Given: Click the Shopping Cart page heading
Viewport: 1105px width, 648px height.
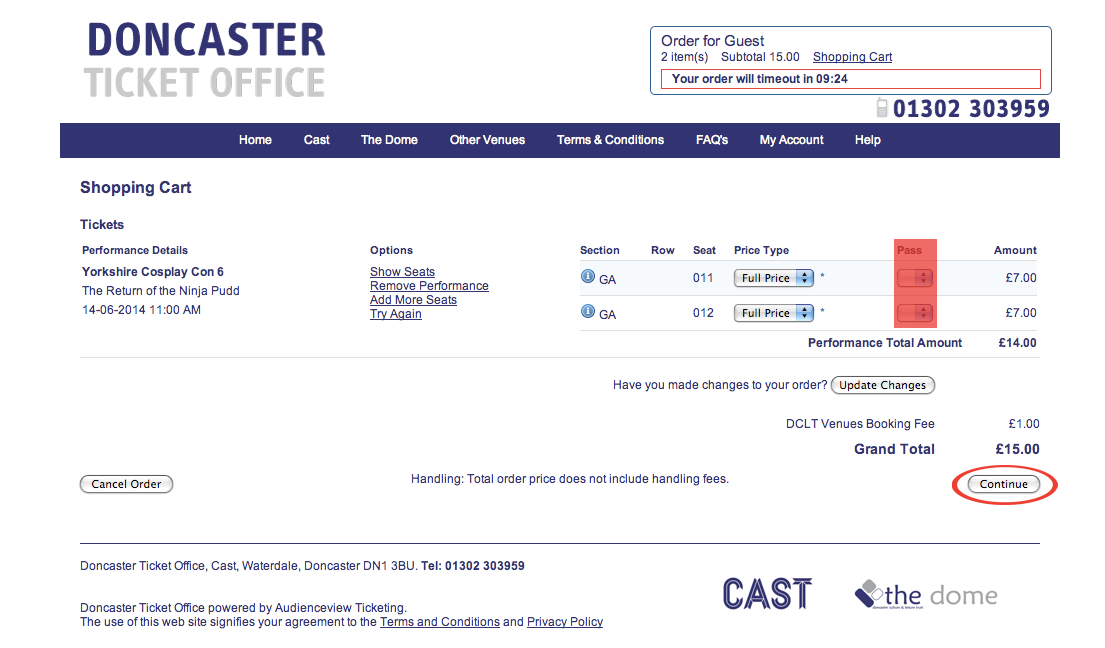Looking at the screenshot, I should (x=135, y=187).
